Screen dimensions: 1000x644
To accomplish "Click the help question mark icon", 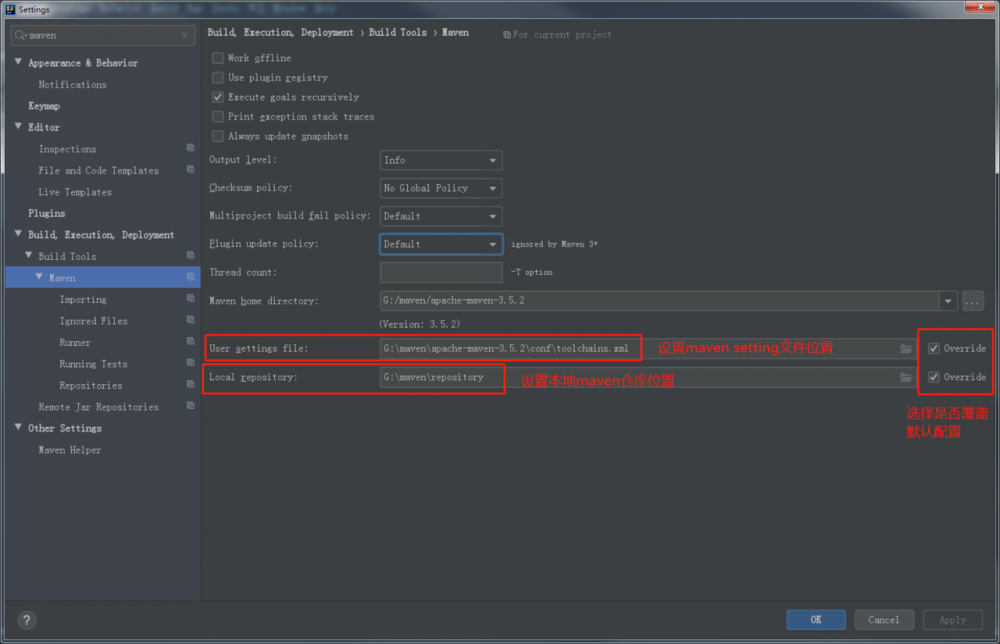I will coord(27,620).
